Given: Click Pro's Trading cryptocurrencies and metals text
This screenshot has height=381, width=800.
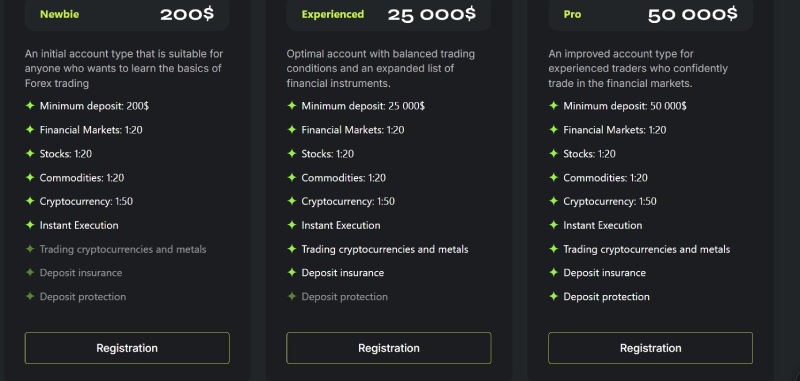Looking at the screenshot, I should coord(646,249).
